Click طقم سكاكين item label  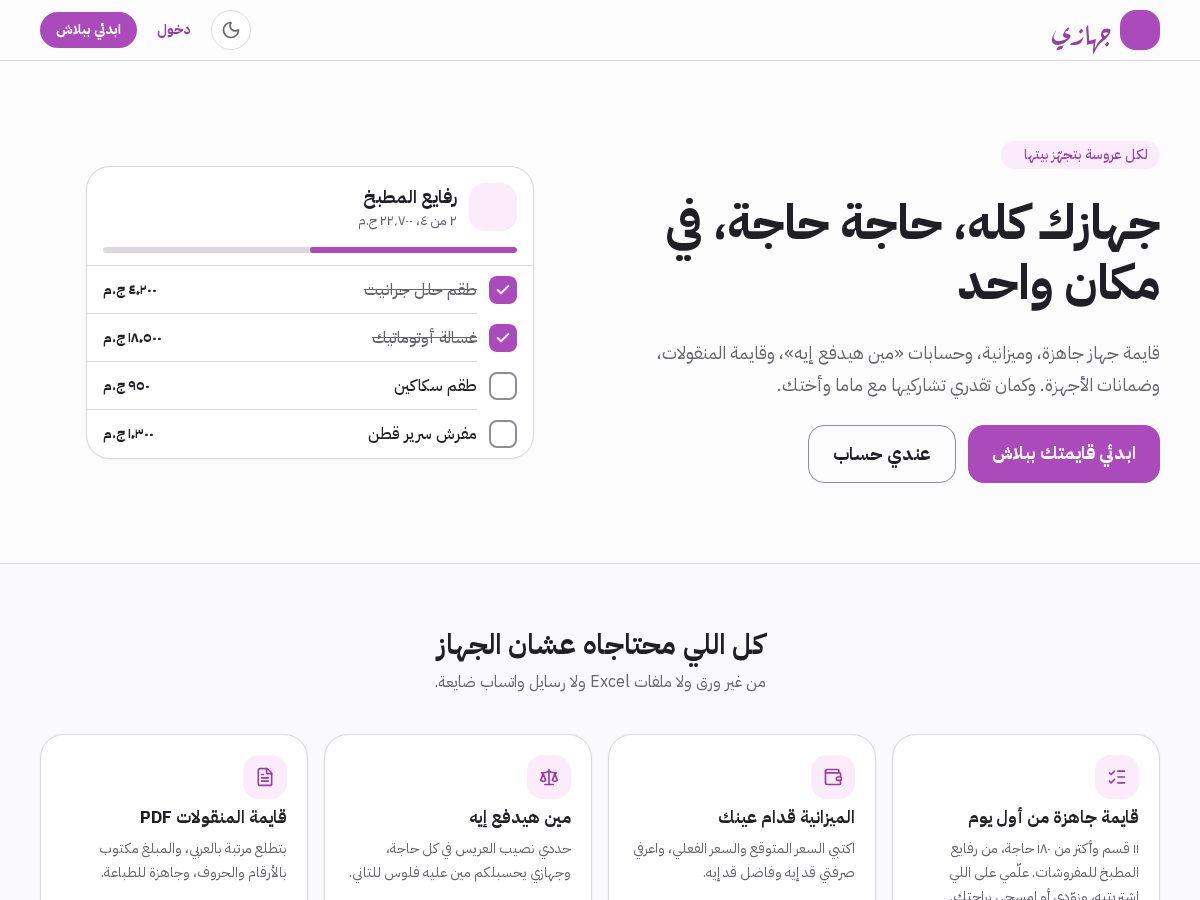pyautogui.click(x=435, y=386)
